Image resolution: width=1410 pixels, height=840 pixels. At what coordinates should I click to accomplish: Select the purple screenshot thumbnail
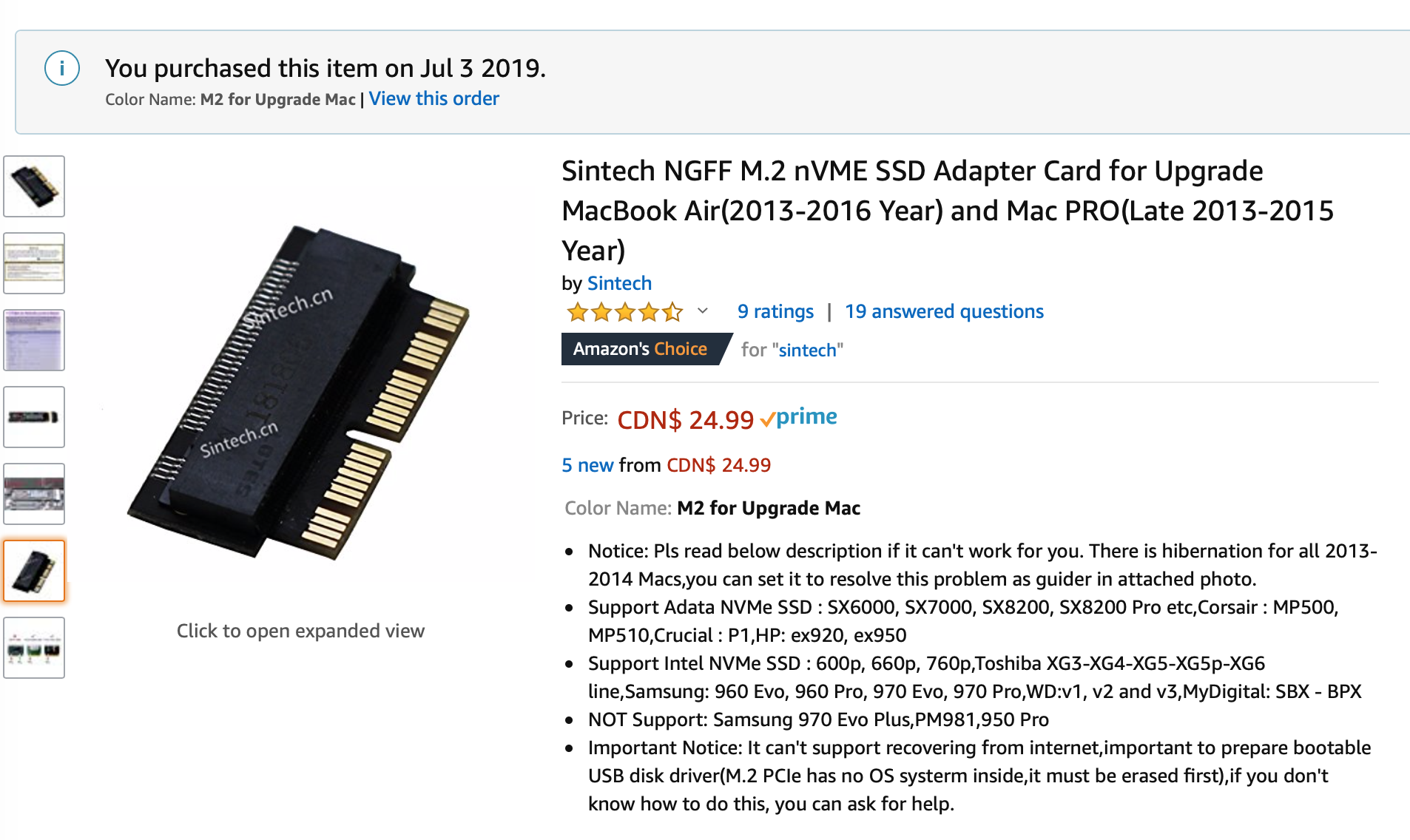tap(34, 340)
